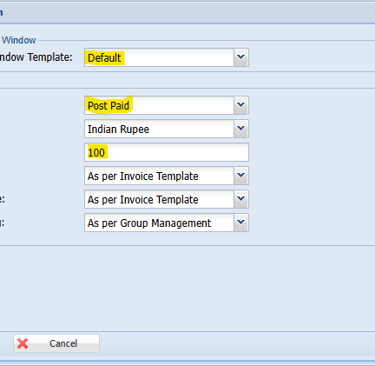The height and width of the screenshot is (366, 375).
Task: Click the blank area below Group Management field
Action: (x=187, y=288)
